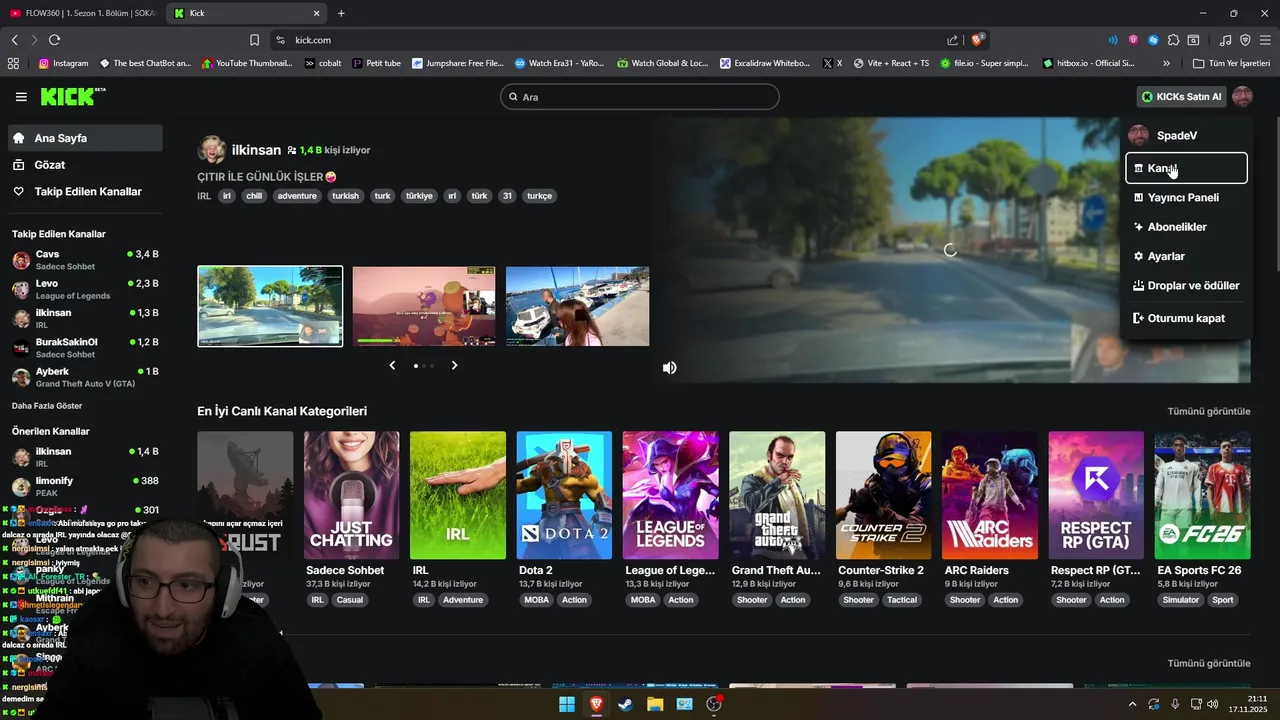Screen dimensions: 1280x720
Task: Go to Ana Sayfa in sidebar
Action: pos(85,138)
